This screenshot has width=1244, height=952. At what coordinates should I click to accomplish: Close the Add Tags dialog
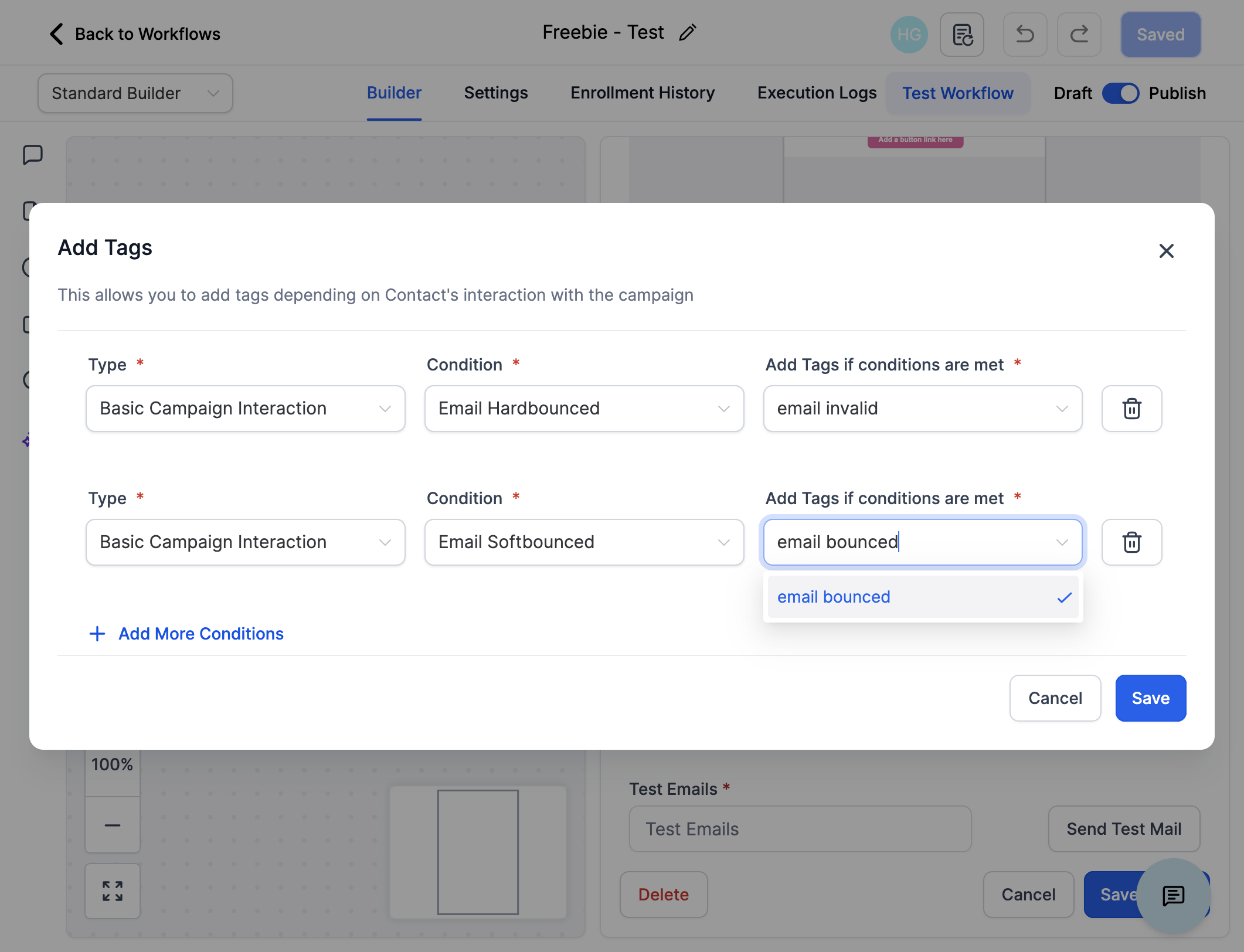[x=1166, y=250]
